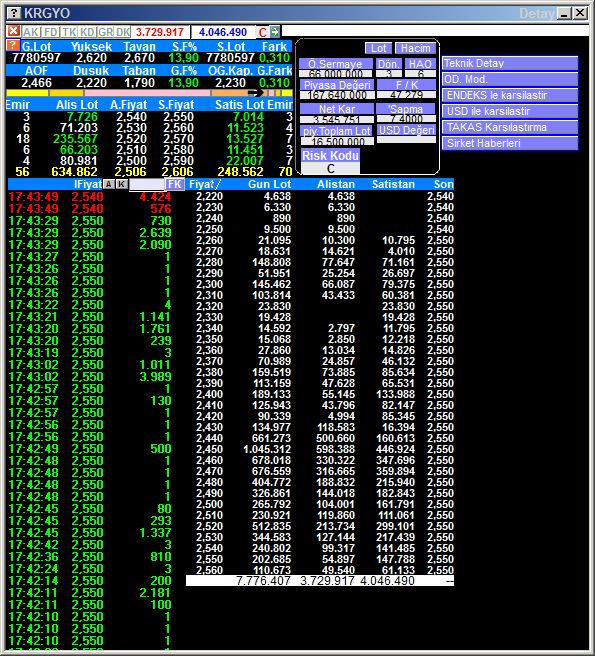
Task: Select the DK toolbar button
Action: (123, 32)
